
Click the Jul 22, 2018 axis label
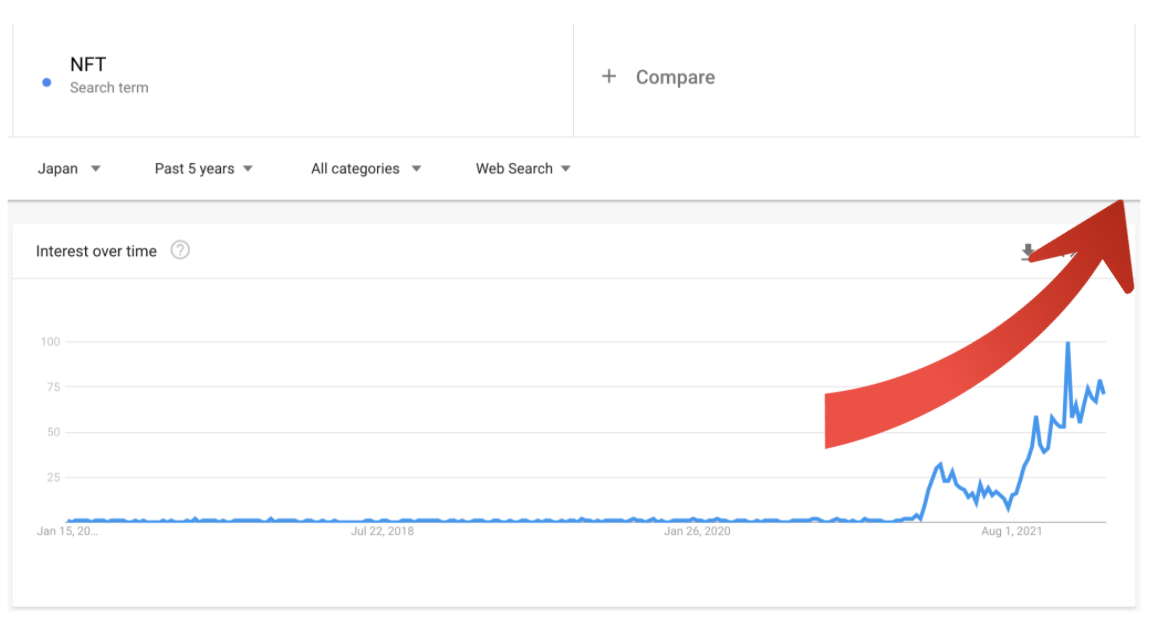(x=382, y=531)
